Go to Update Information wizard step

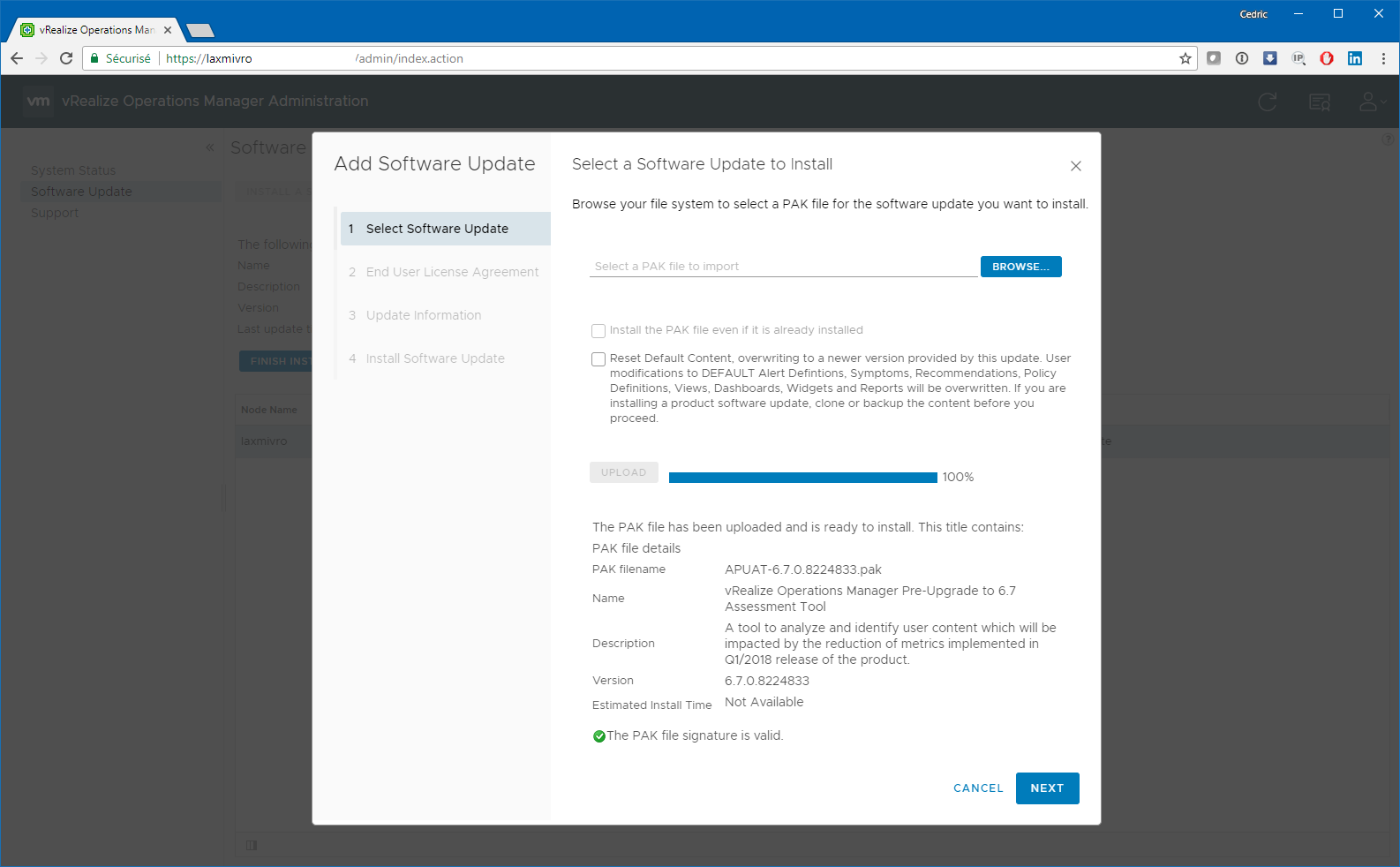coord(423,315)
